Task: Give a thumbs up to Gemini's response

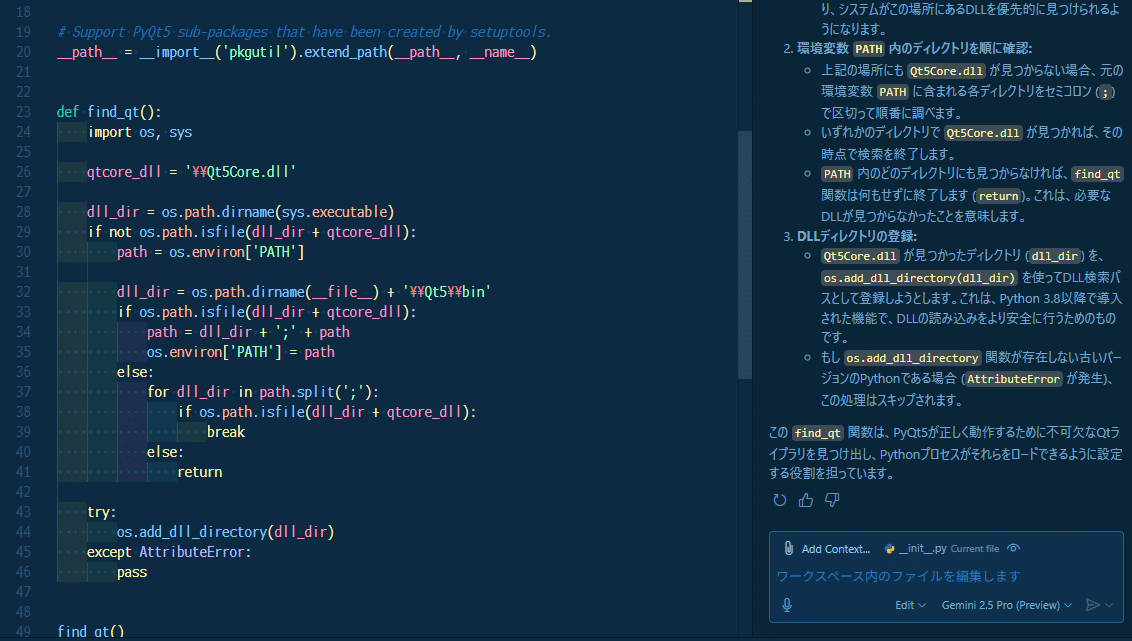Action: click(x=806, y=500)
